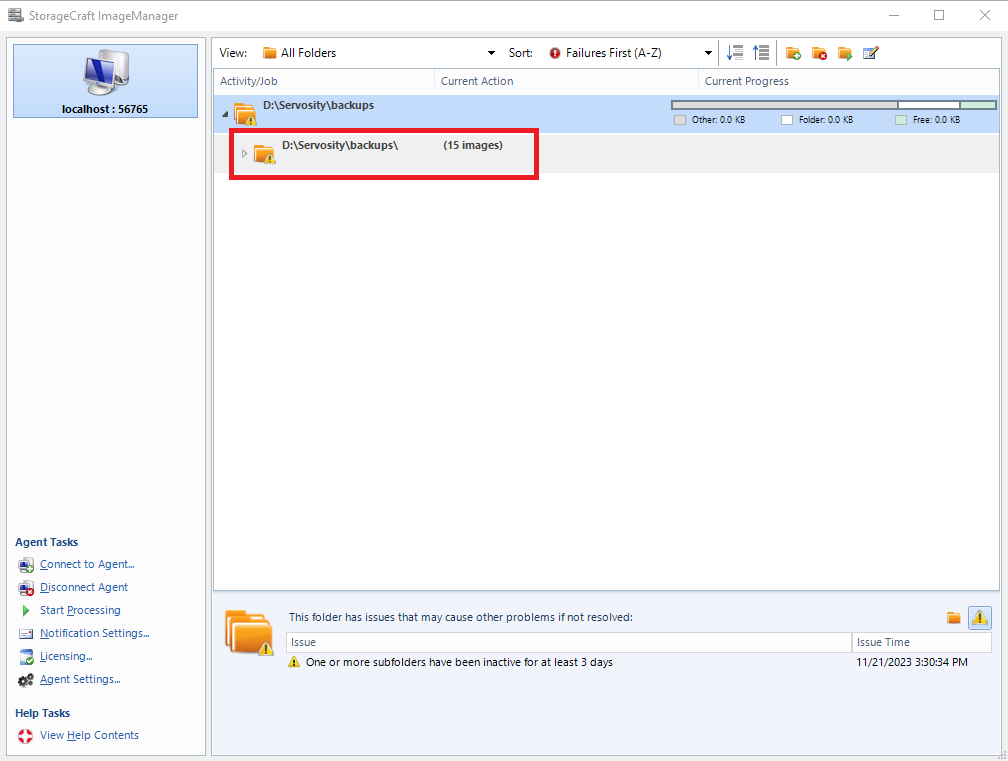Click the Remove Folder toolbar icon
Viewport: 1008px width, 761px height.
pyautogui.click(x=819, y=52)
